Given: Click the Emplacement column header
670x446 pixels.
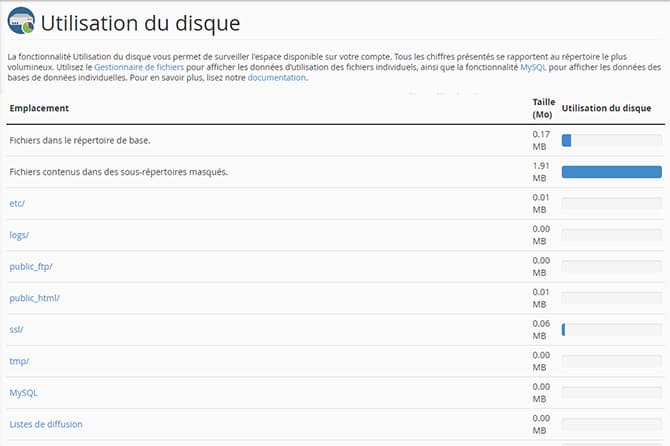Looking at the screenshot, I should (x=39, y=108).
